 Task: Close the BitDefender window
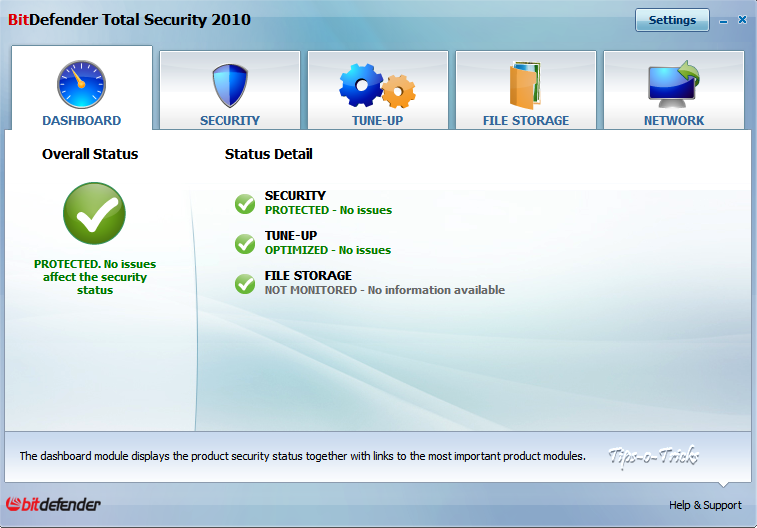[x=743, y=20]
